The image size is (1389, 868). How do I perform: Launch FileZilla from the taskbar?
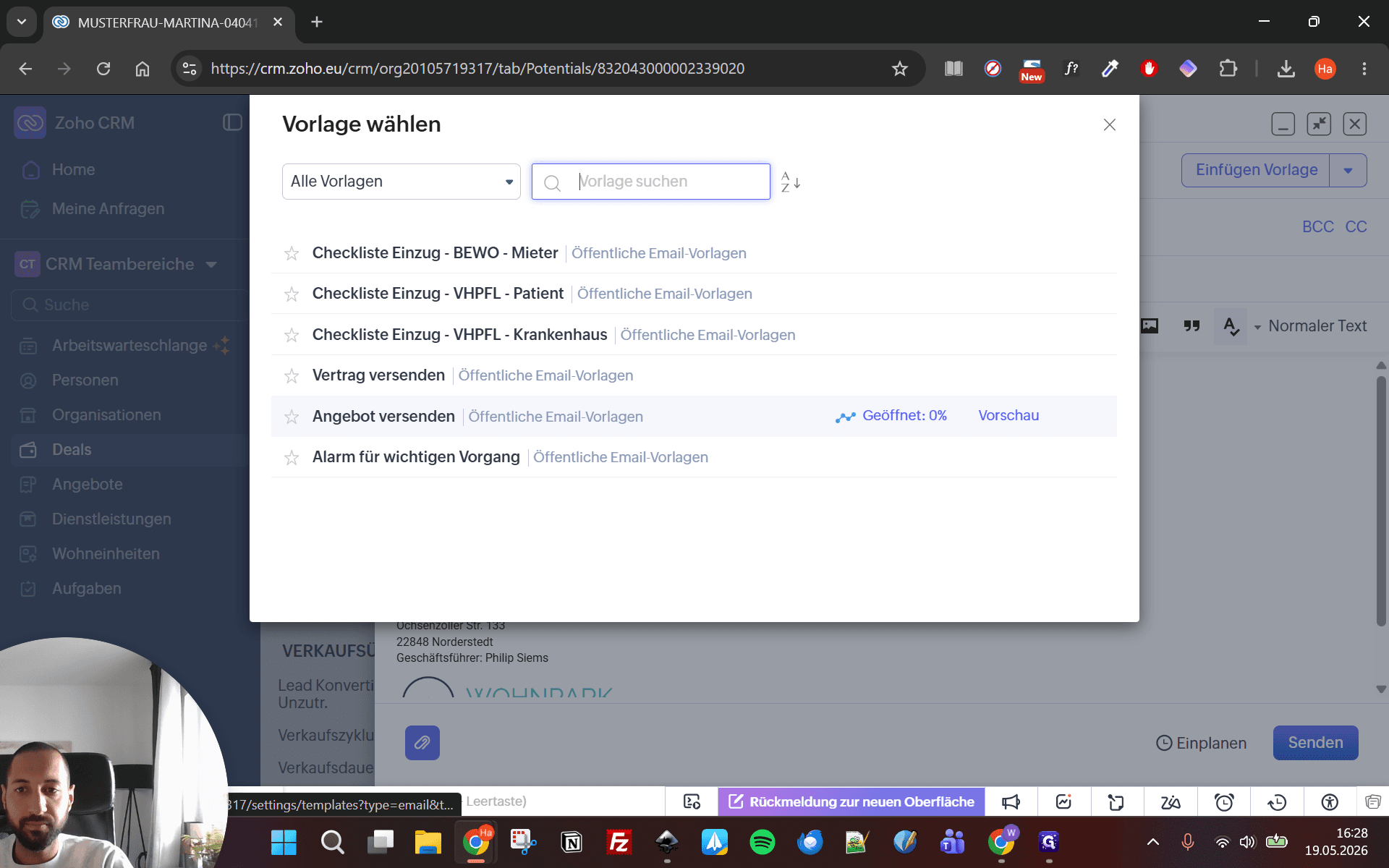(x=619, y=842)
